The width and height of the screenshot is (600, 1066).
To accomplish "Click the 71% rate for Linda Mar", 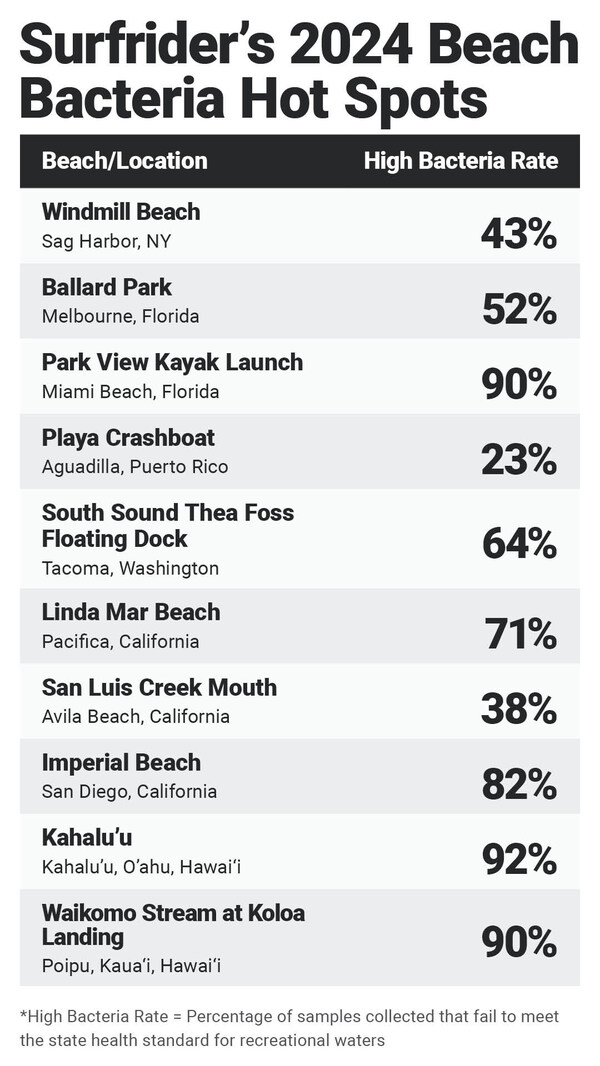I will click(520, 634).
